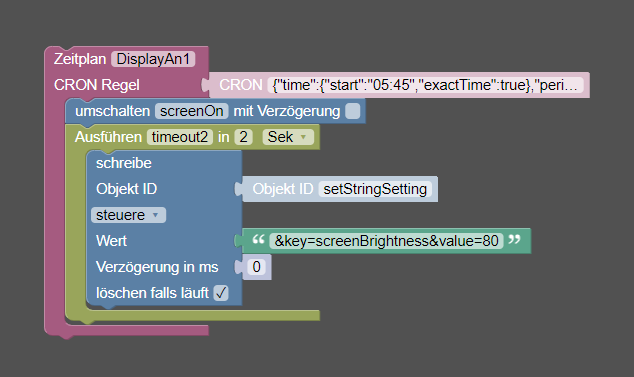The image size is (634, 377).
Task: Select the setStringSetting object ID field
Action: (375, 189)
